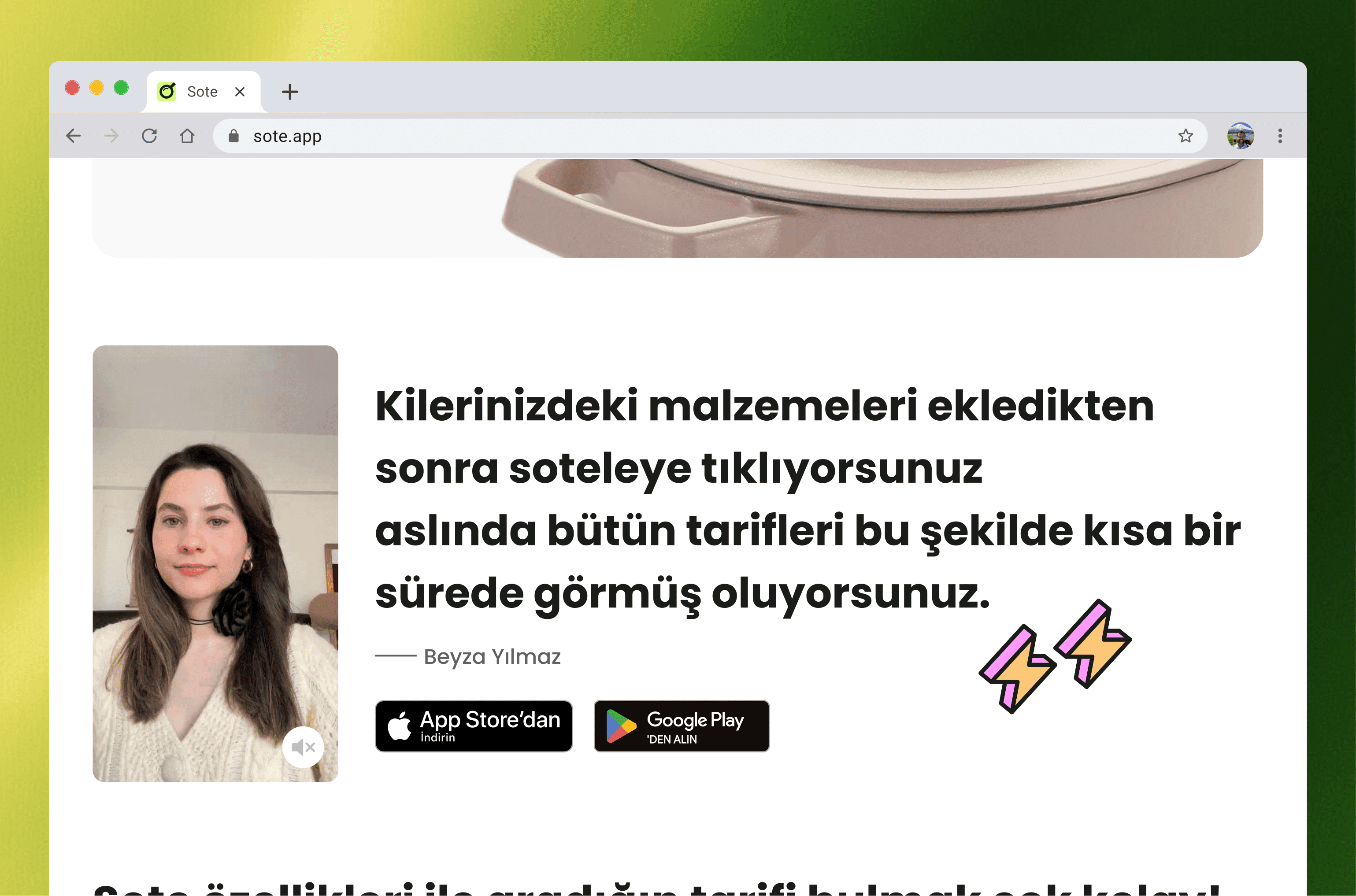Maximize window using the green button
The height and width of the screenshot is (896, 1356).
click(x=121, y=87)
